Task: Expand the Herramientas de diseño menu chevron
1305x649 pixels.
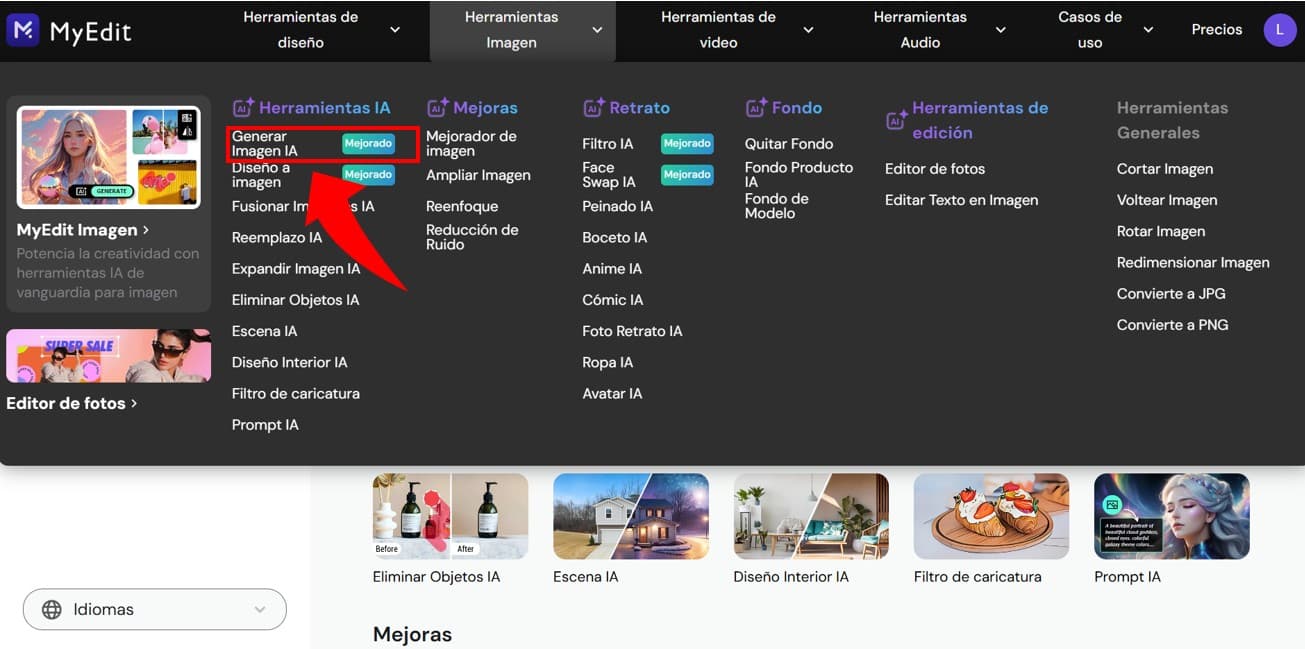Action: [395, 30]
